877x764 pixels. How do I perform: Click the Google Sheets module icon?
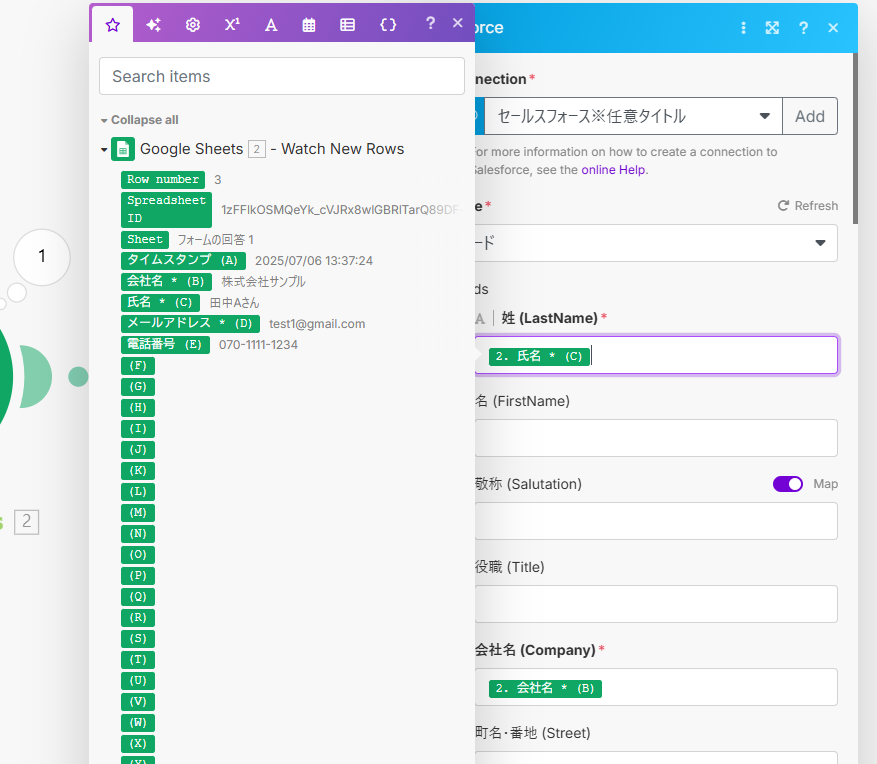[123, 149]
